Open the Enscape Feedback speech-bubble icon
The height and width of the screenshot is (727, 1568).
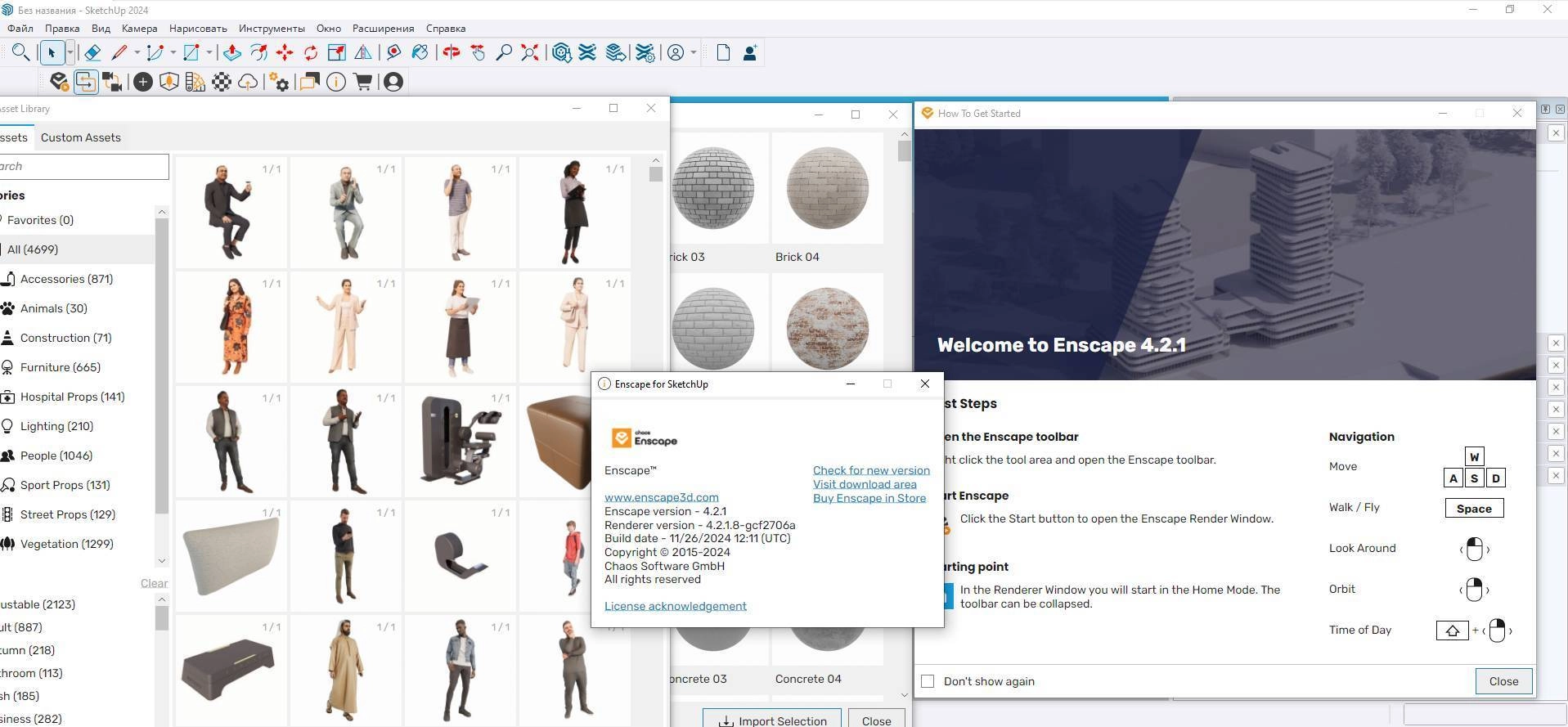pyautogui.click(x=309, y=82)
